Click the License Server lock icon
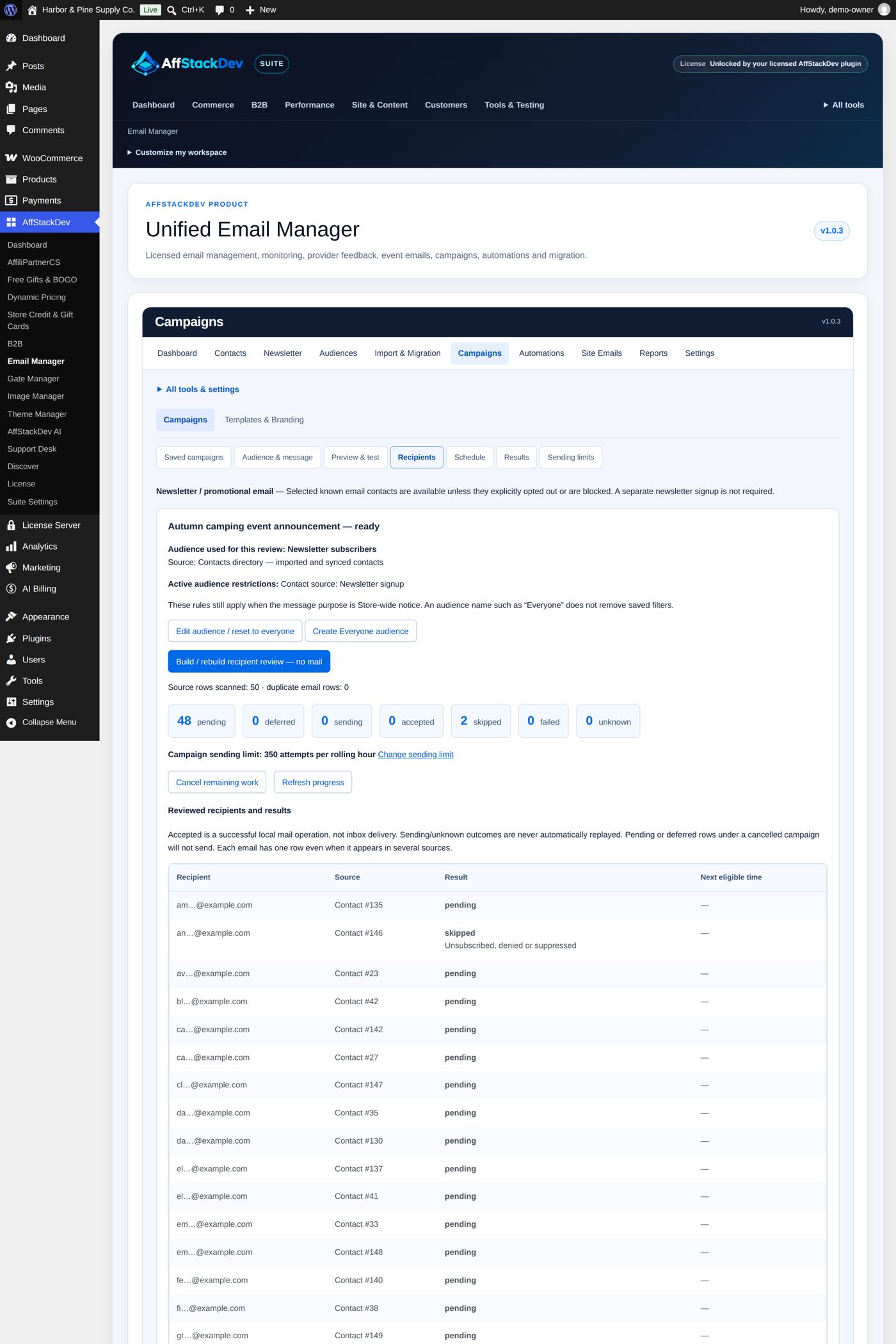Screen dimensions: 896x1344 11,525
